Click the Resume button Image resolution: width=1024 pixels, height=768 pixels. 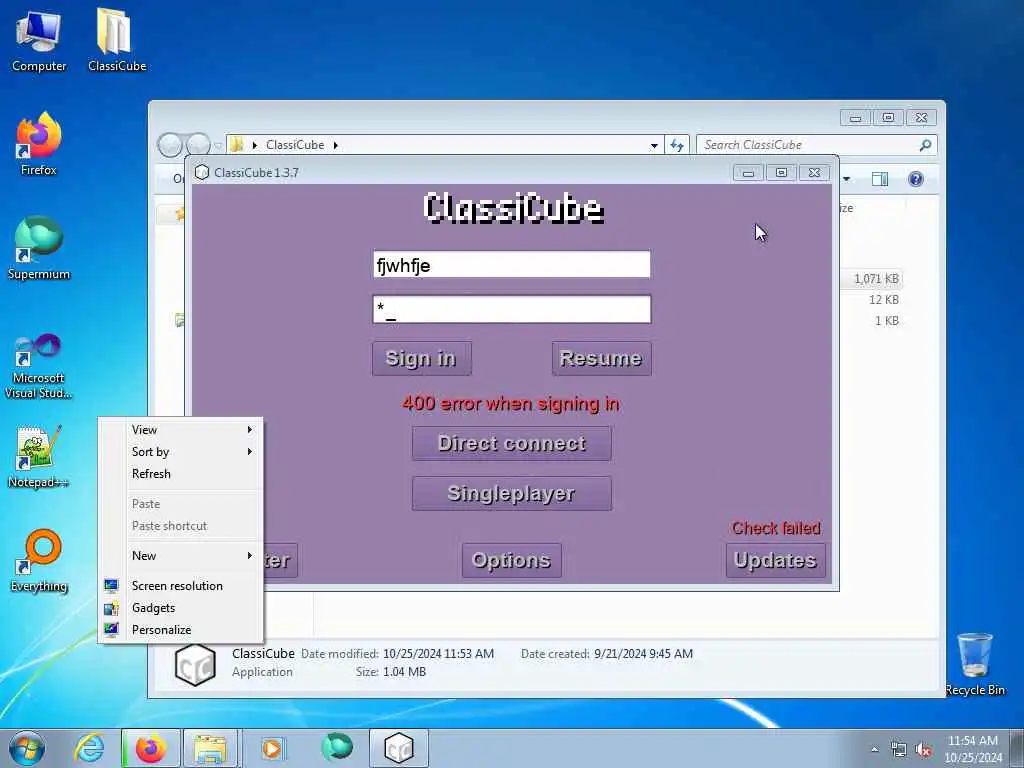click(601, 358)
